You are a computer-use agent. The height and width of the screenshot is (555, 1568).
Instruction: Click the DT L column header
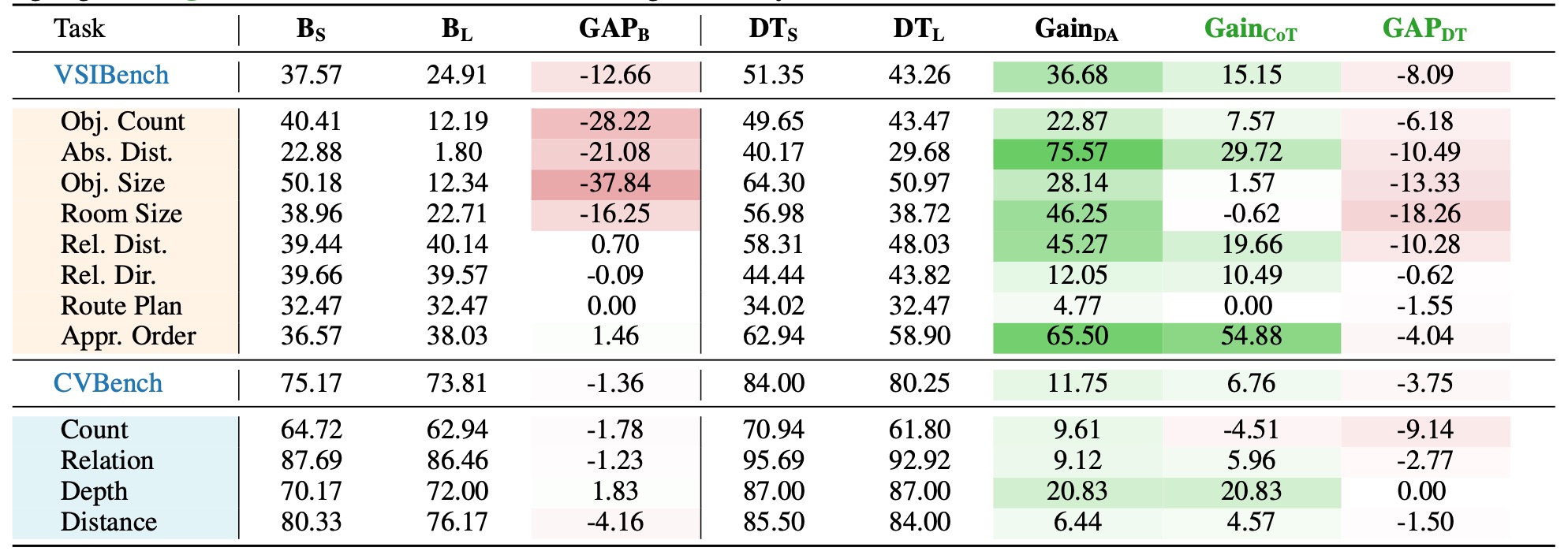tap(919, 30)
